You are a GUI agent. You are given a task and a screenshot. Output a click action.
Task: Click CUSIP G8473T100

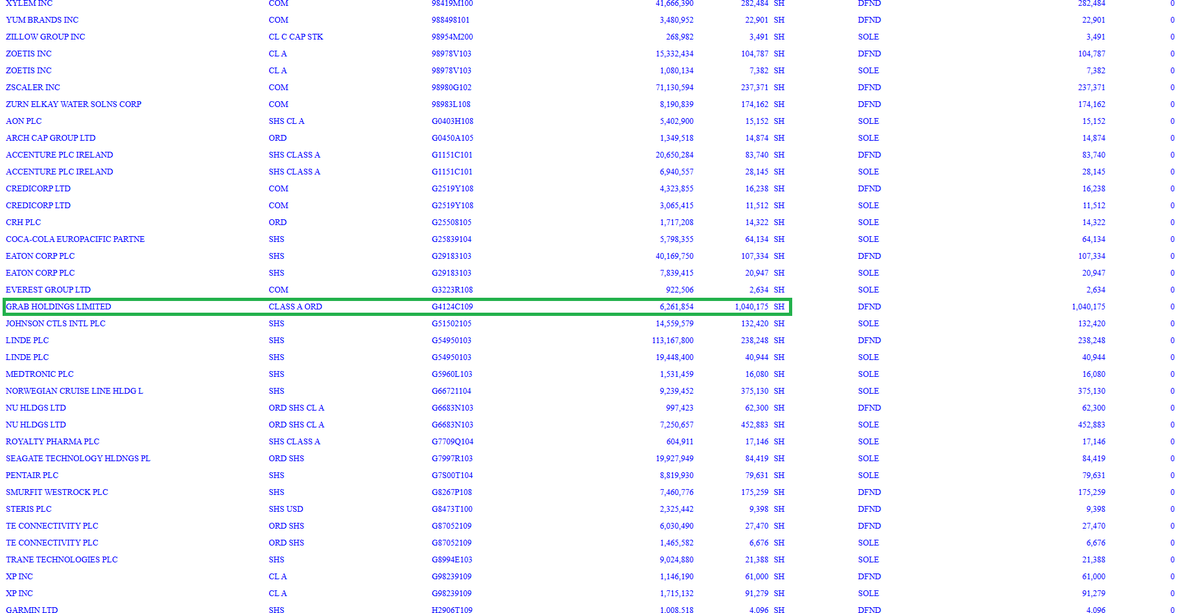click(452, 509)
